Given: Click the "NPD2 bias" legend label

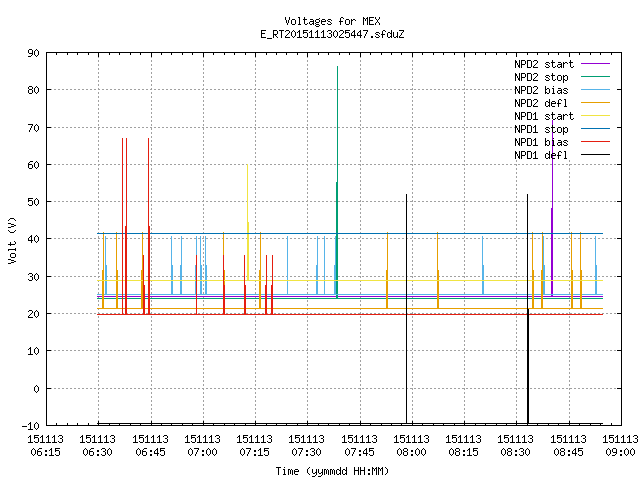Looking at the screenshot, I should point(541,90).
